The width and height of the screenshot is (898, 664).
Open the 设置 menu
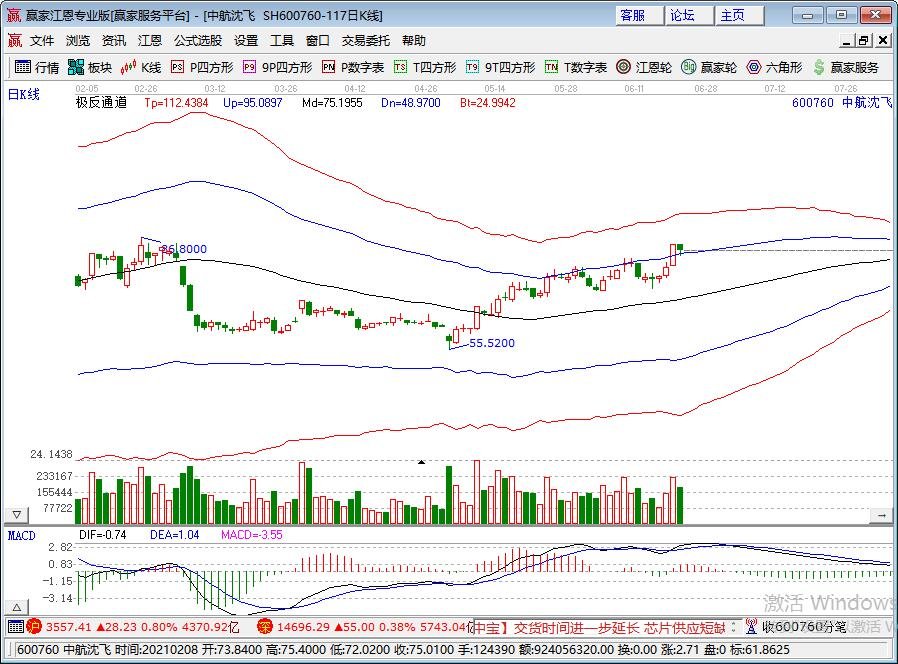pyautogui.click(x=246, y=41)
